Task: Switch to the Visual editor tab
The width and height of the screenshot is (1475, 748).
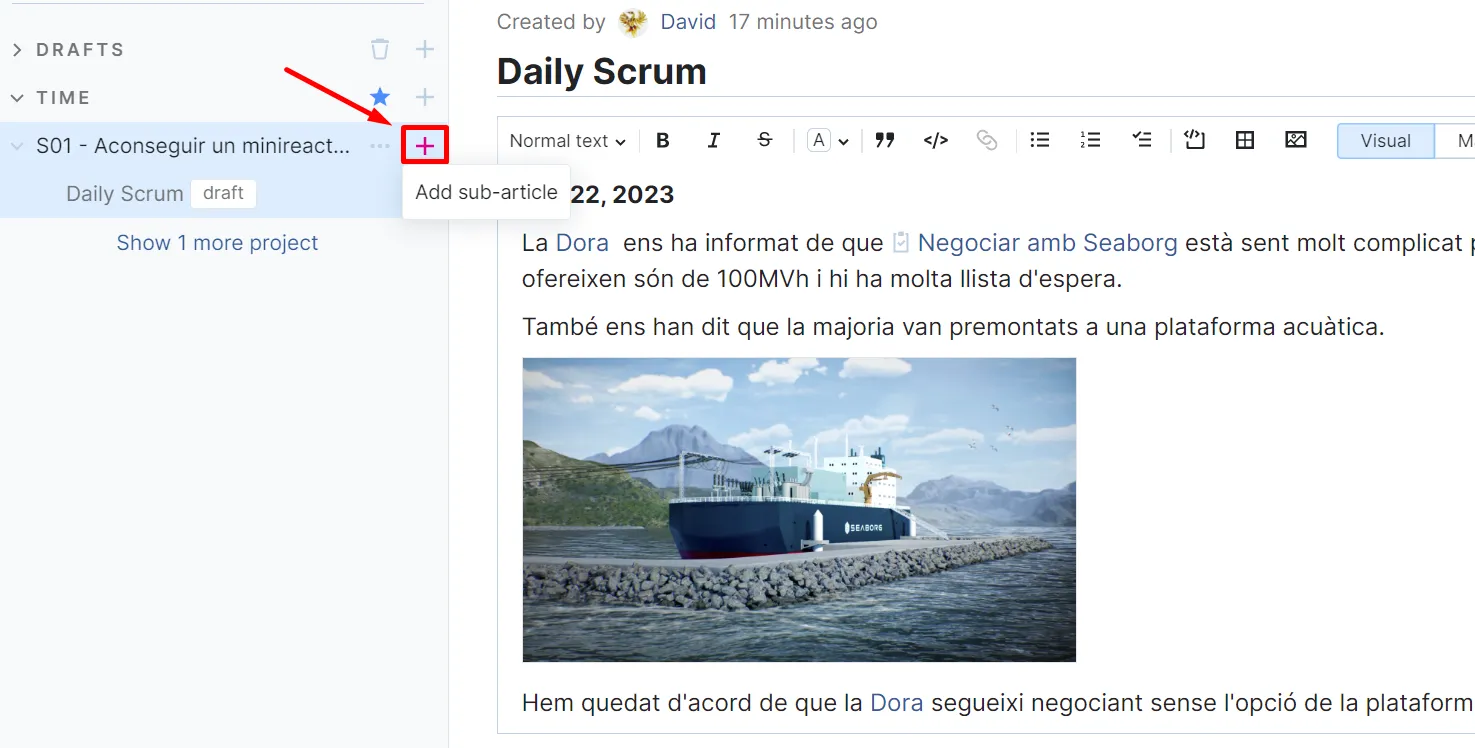Action: pos(1385,141)
